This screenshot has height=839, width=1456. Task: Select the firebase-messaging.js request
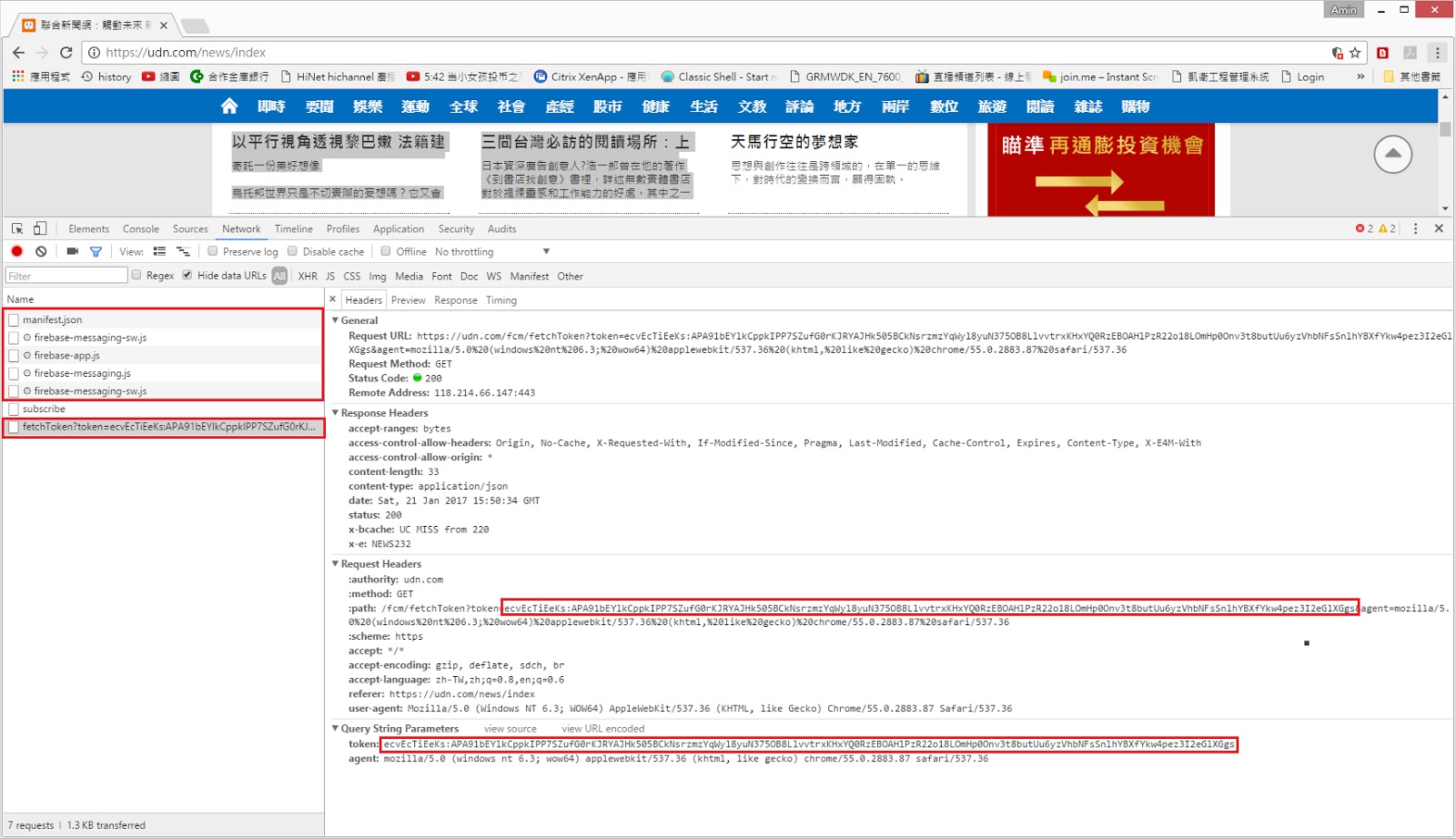pos(164,373)
